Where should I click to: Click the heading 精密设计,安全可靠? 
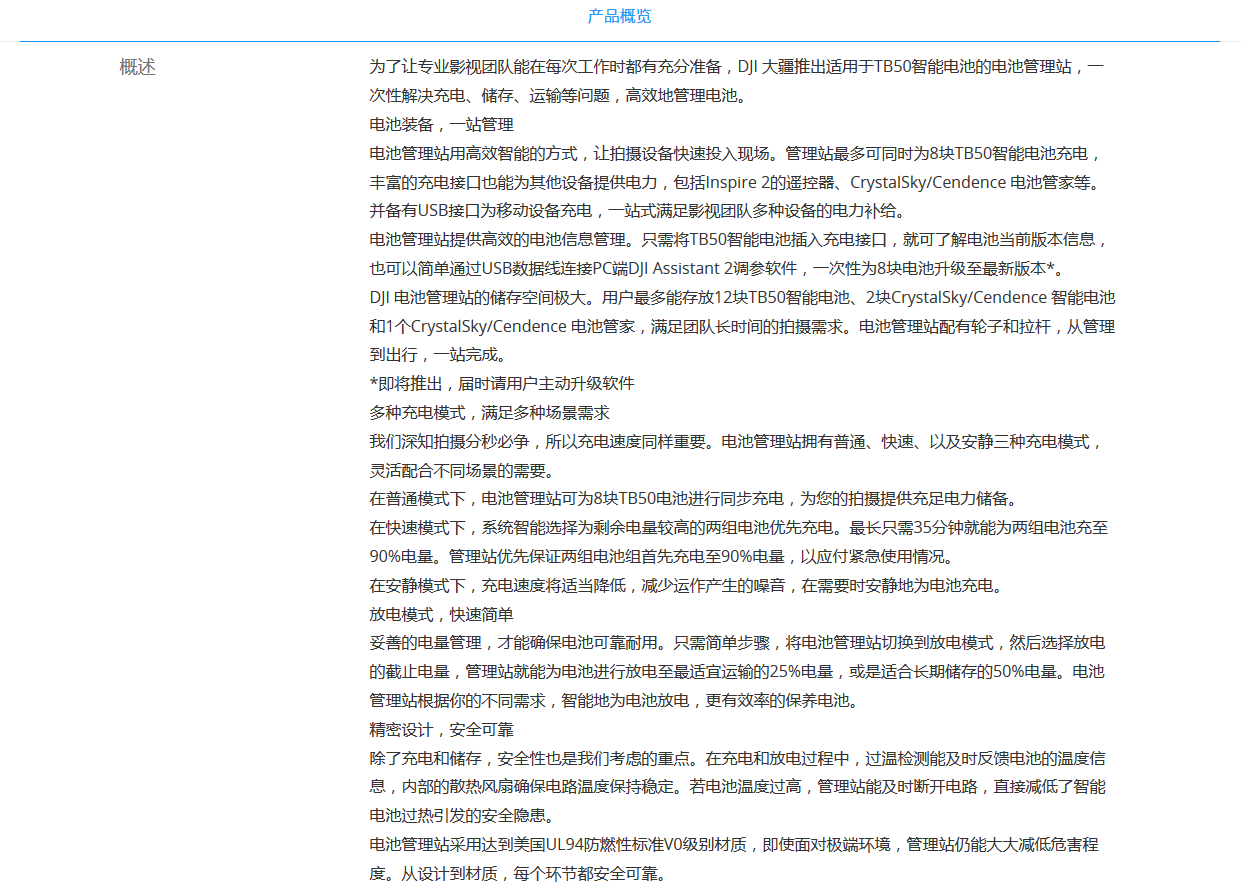click(441, 730)
